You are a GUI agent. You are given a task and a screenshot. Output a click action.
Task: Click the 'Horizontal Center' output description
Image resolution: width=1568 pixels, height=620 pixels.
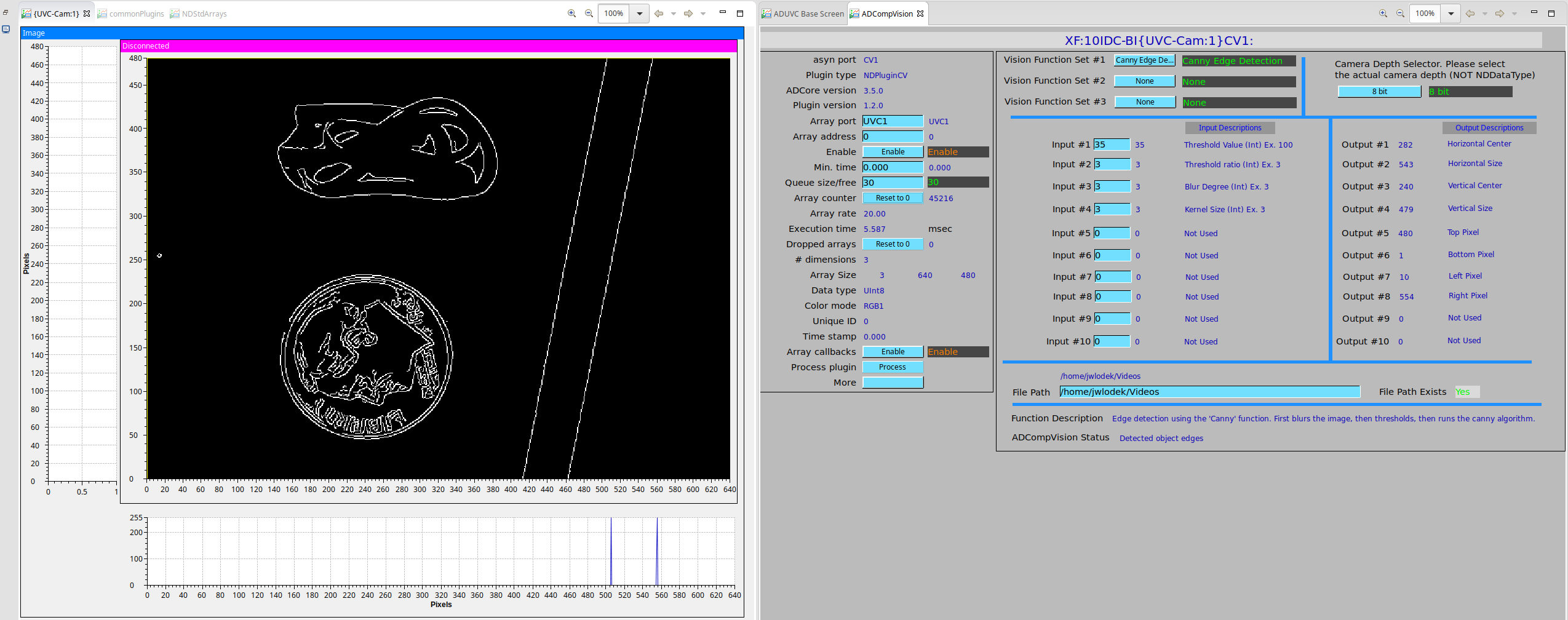point(1479,144)
